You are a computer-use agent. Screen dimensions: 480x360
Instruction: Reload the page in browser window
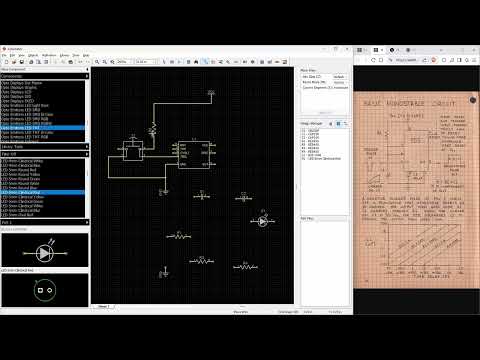(x=373, y=60)
